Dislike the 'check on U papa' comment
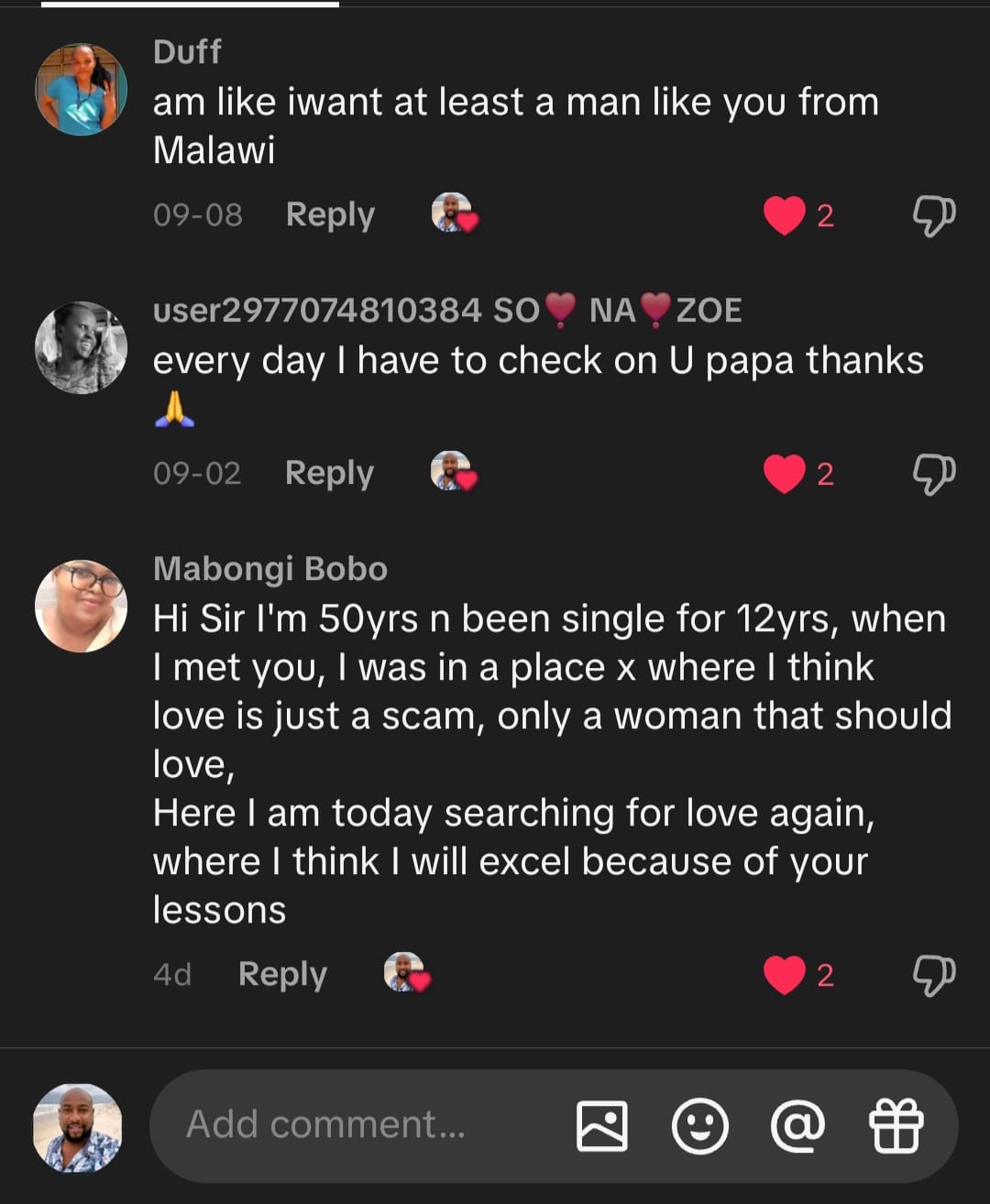 [933, 474]
